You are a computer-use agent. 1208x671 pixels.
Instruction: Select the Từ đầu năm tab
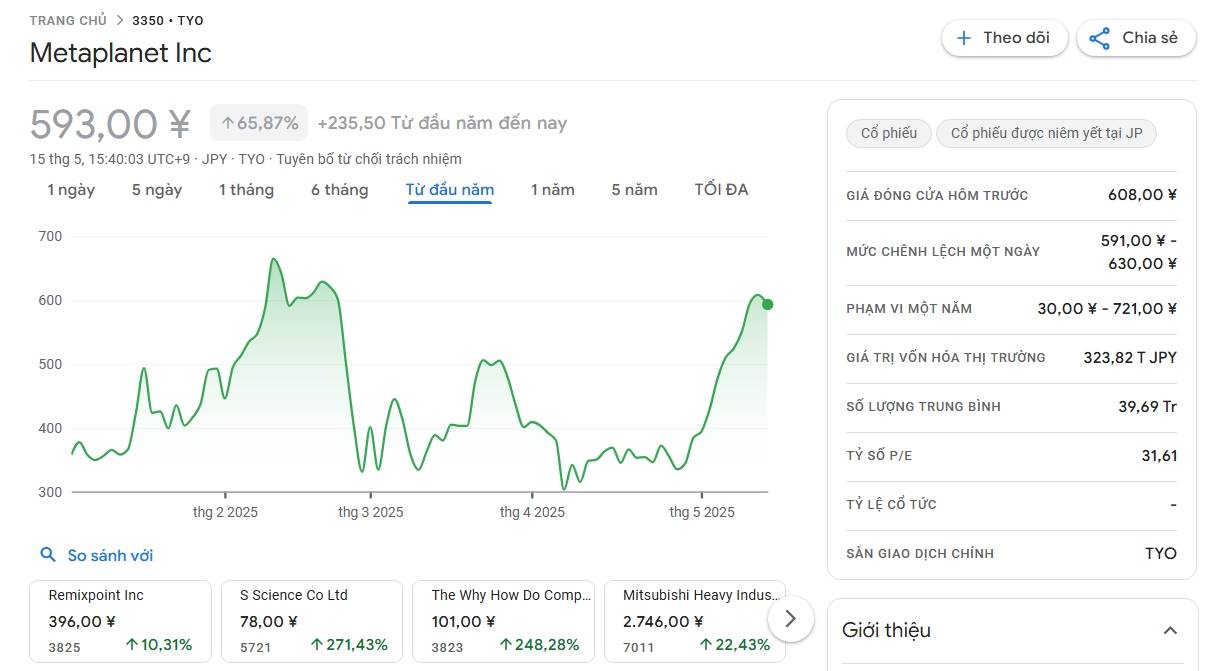pyautogui.click(x=450, y=190)
